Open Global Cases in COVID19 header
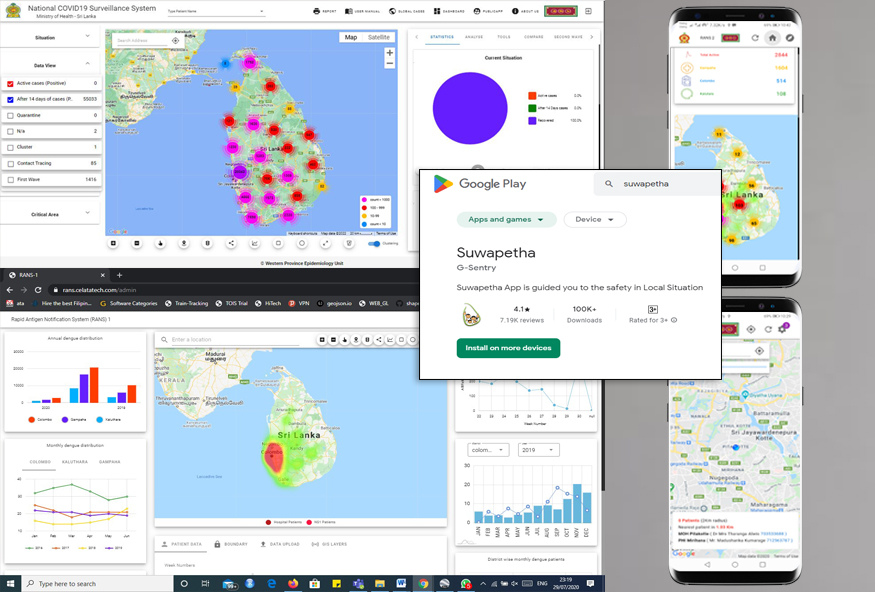 coord(407,11)
